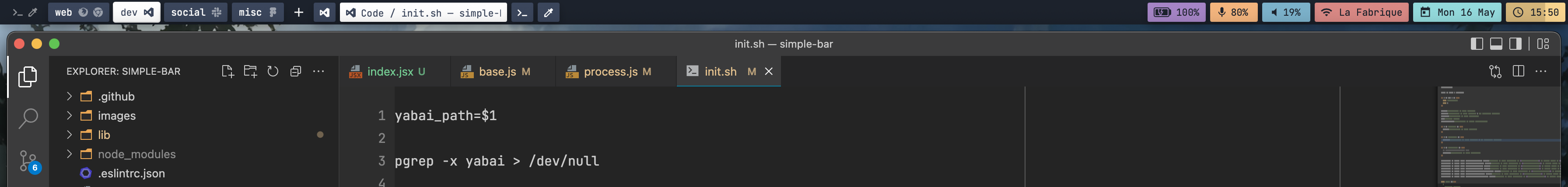The image size is (1568, 187).
Task: Create a new file in Explorer
Action: pyautogui.click(x=227, y=72)
